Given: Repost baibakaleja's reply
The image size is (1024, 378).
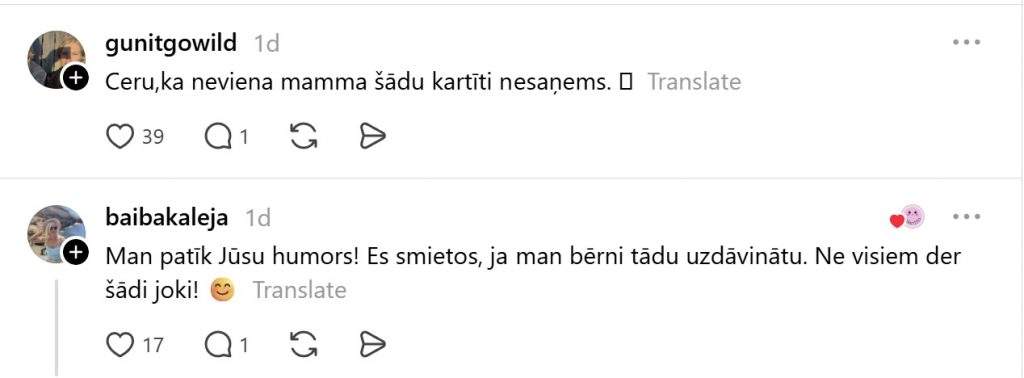Looking at the screenshot, I should pyautogui.click(x=303, y=344).
